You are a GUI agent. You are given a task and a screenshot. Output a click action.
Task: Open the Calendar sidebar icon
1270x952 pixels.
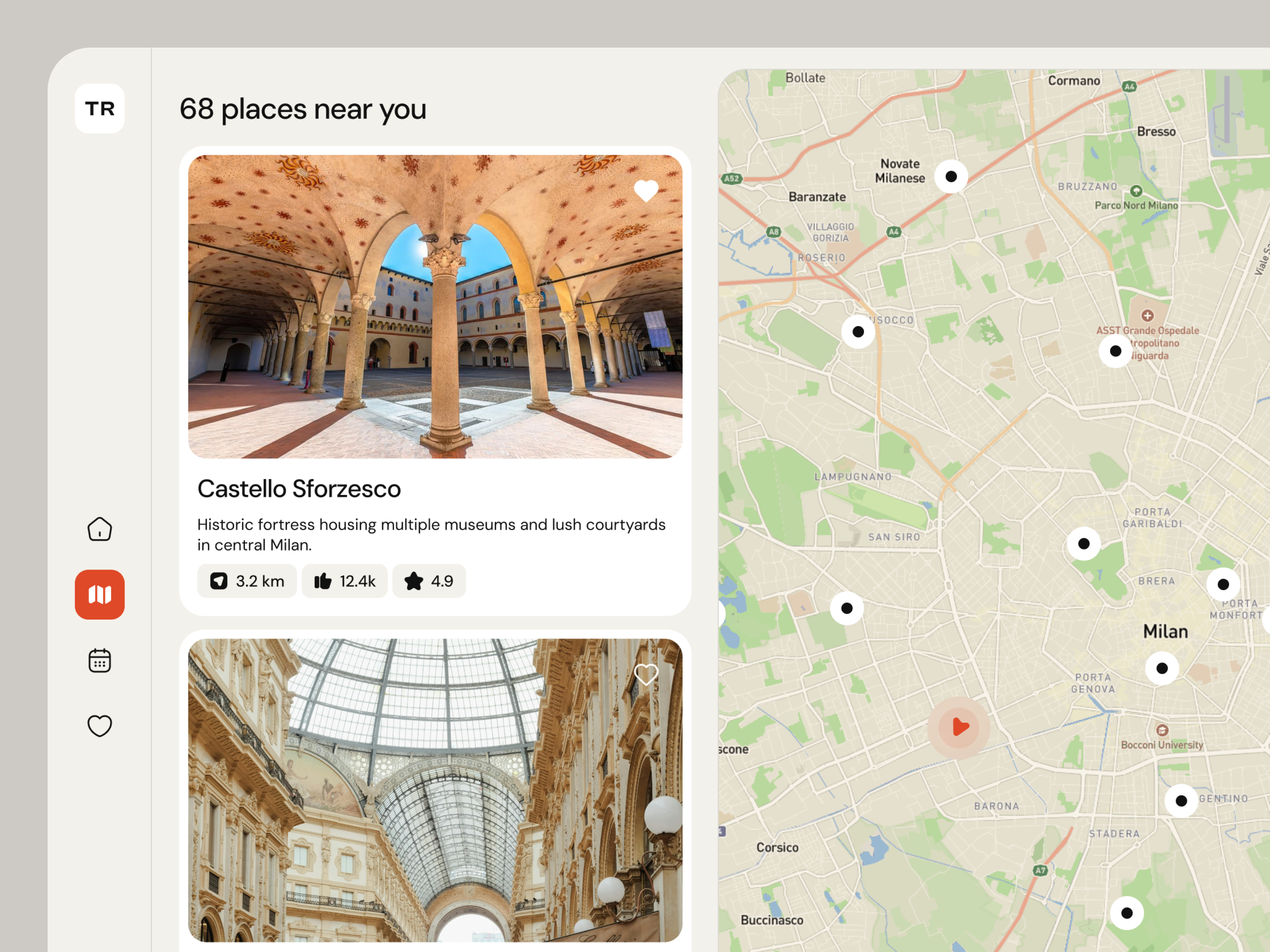click(x=99, y=660)
